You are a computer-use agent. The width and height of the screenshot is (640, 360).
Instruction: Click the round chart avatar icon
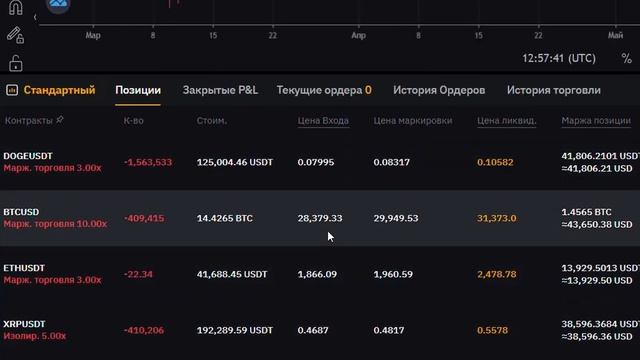[x=58, y=5]
